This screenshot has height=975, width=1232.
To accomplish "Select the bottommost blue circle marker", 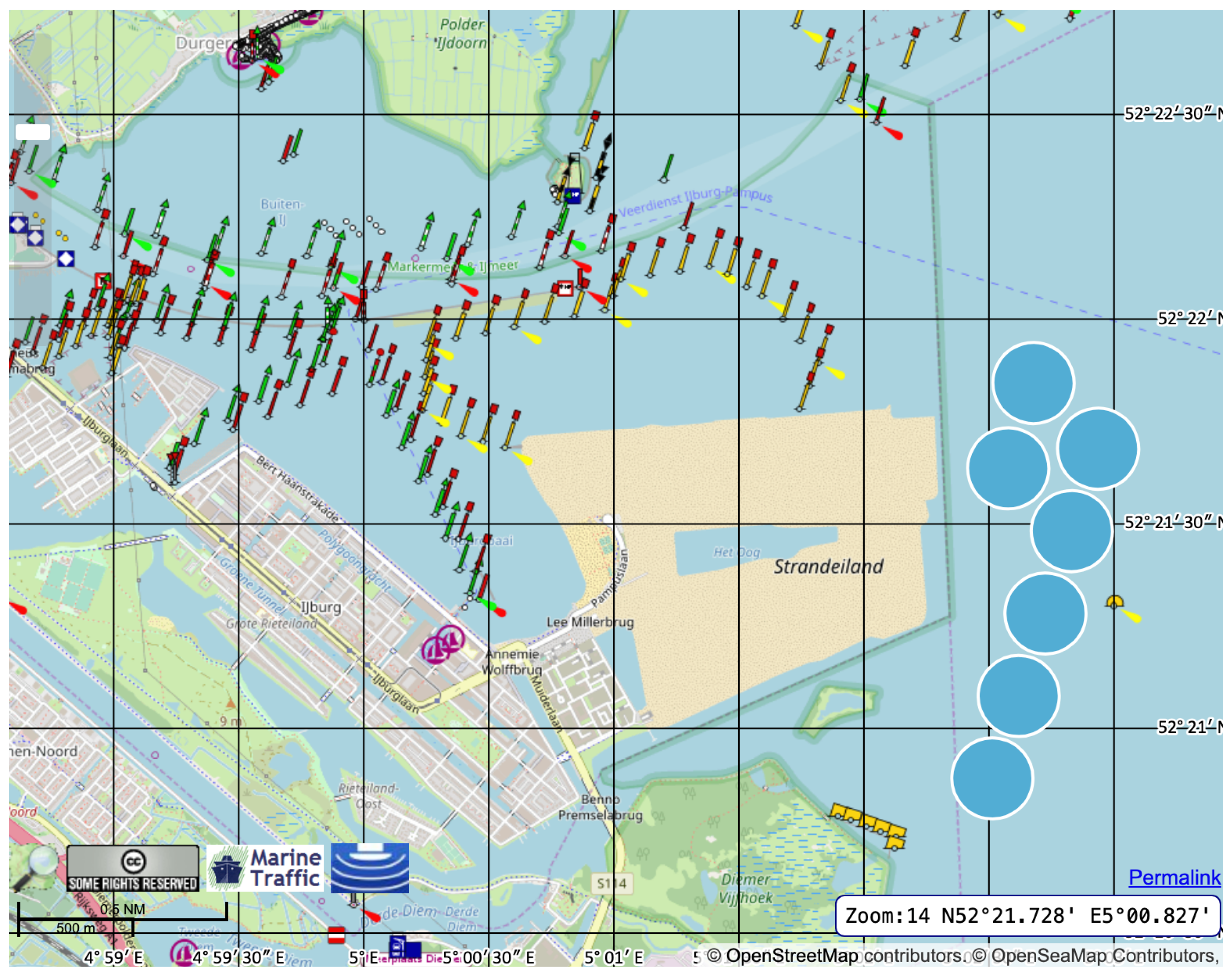I will pyautogui.click(x=992, y=778).
